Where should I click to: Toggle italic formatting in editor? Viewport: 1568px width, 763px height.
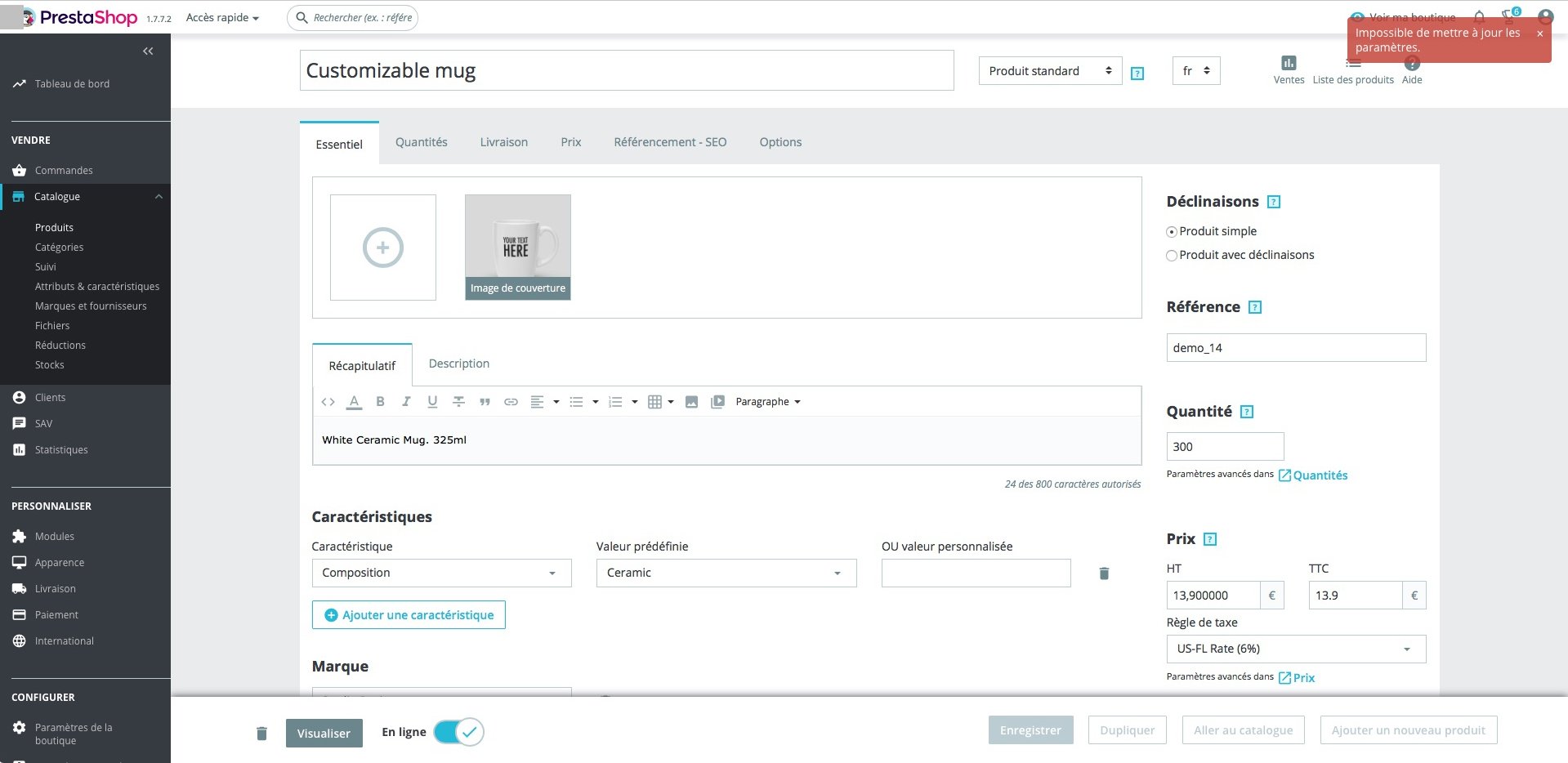click(406, 402)
